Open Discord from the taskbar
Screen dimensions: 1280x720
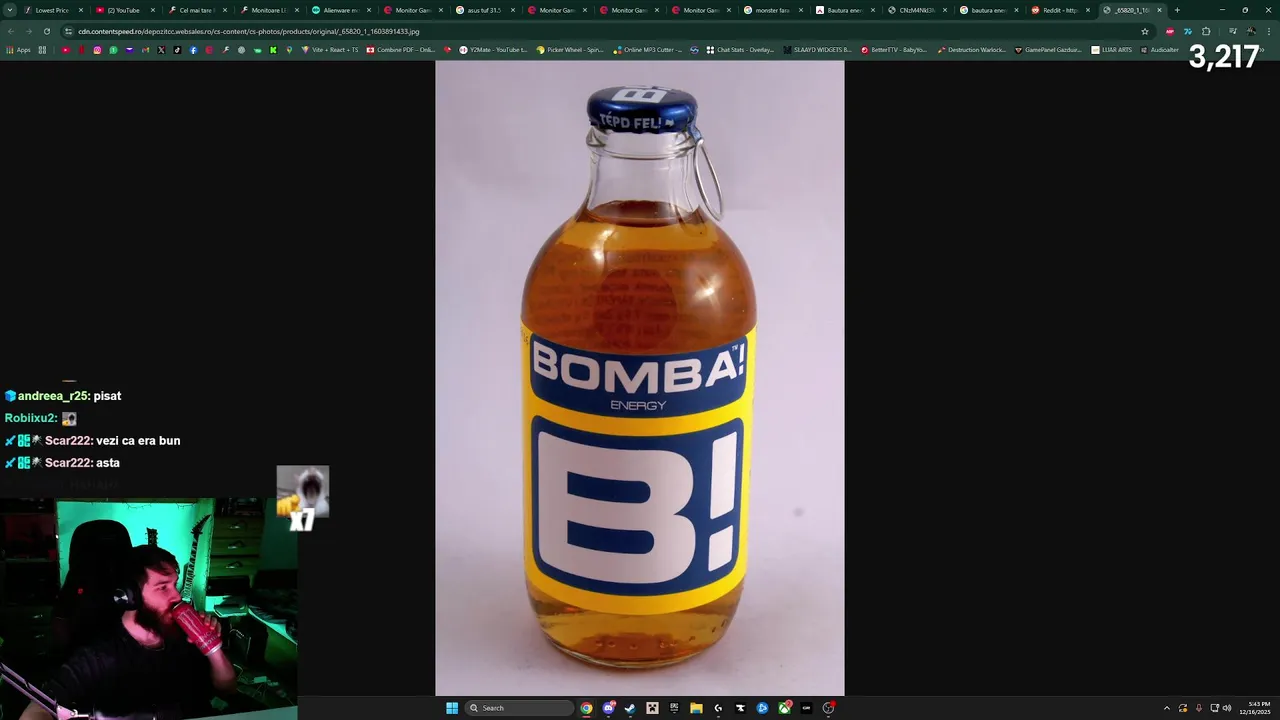click(x=609, y=708)
